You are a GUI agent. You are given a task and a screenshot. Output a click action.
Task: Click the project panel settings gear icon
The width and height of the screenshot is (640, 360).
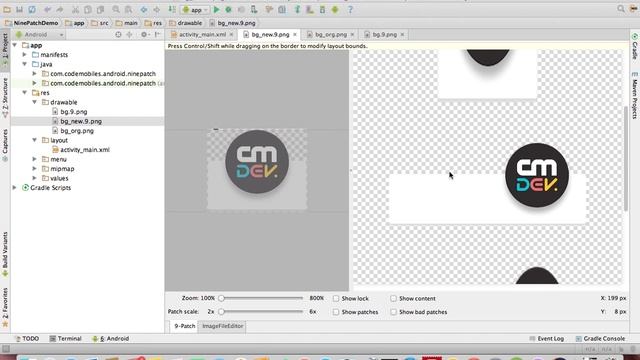(144, 35)
